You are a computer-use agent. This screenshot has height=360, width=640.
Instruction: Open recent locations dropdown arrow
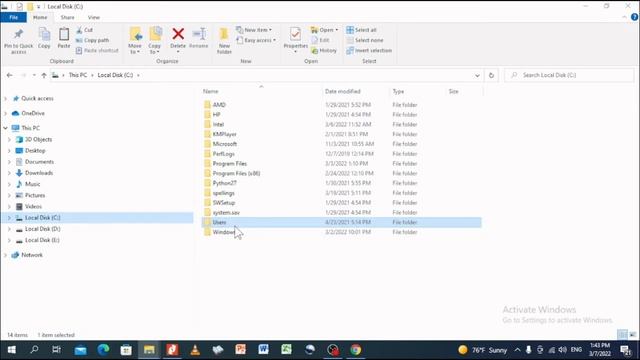(x=34, y=75)
